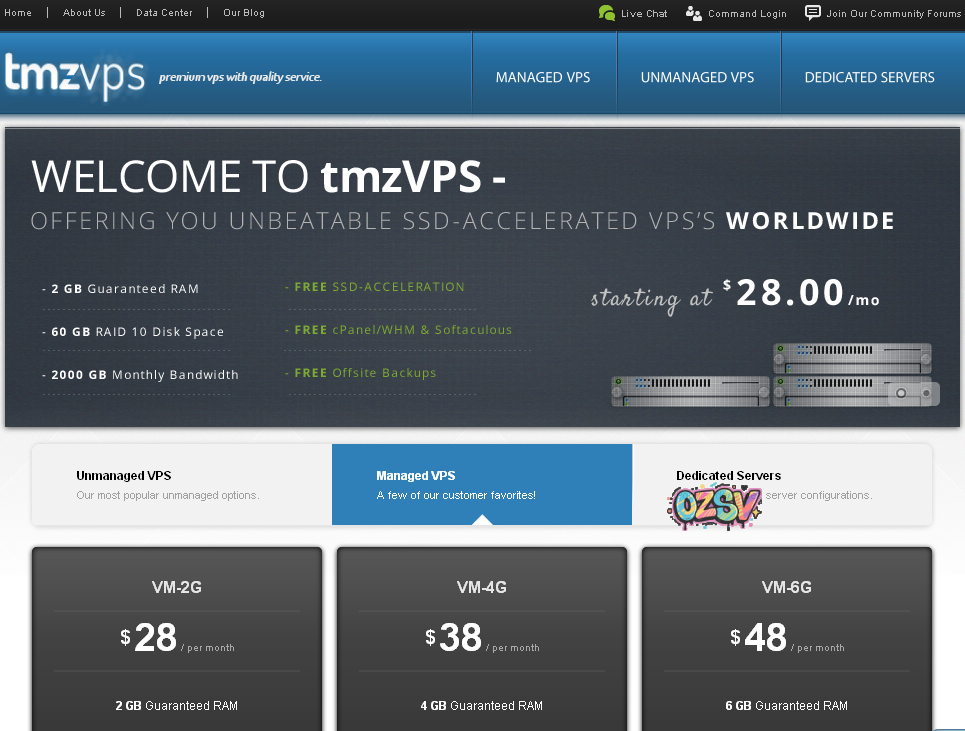Click the Command Login people icon
This screenshot has height=731, width=965.
[x=694, y=14]
